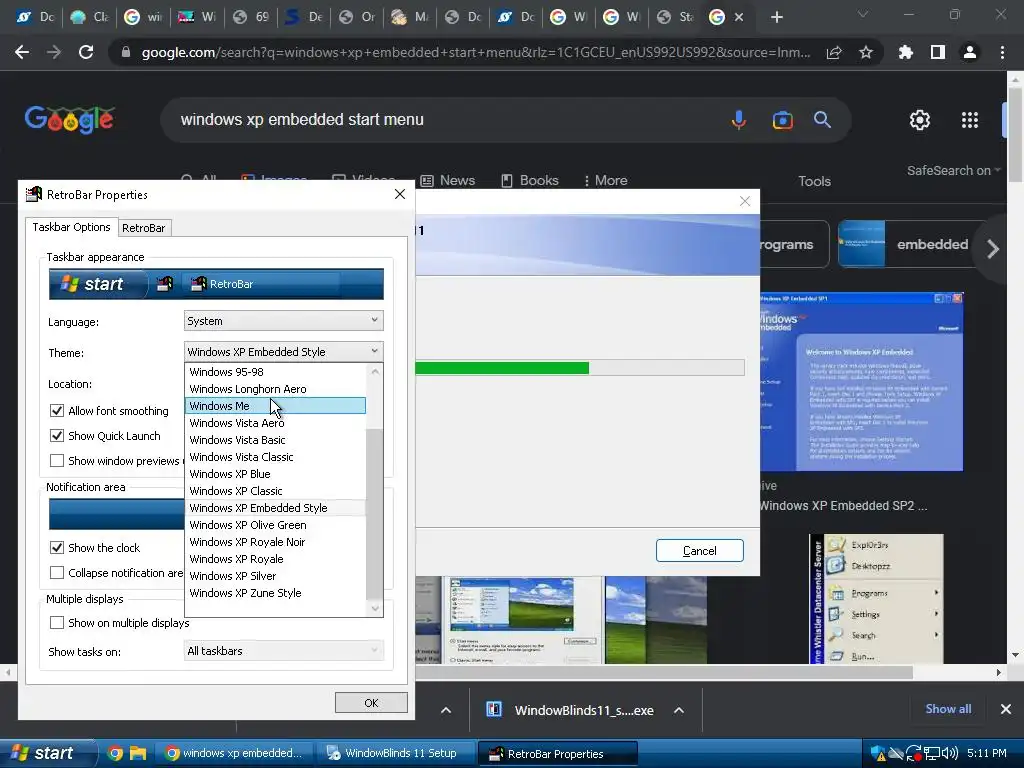Open the Tools search option
The image size is (1024, 768).
tap(814, 181)
